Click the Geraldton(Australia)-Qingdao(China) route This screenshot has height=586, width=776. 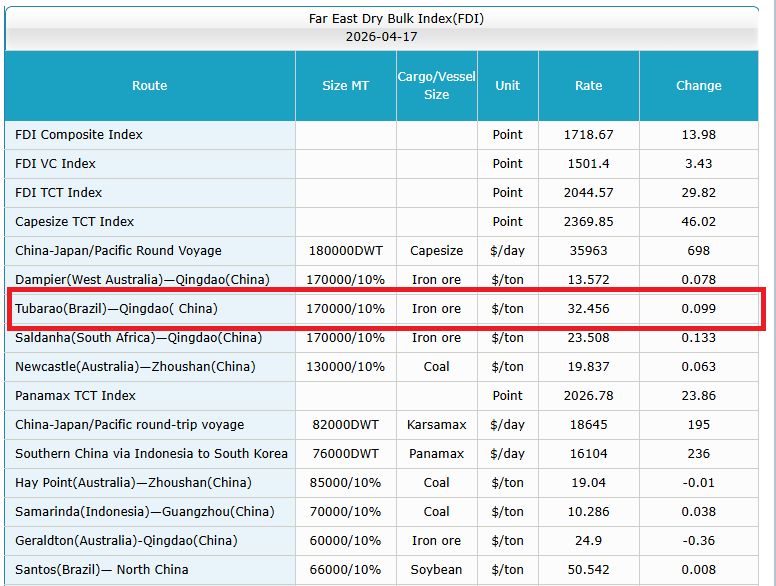pos(126,540)
